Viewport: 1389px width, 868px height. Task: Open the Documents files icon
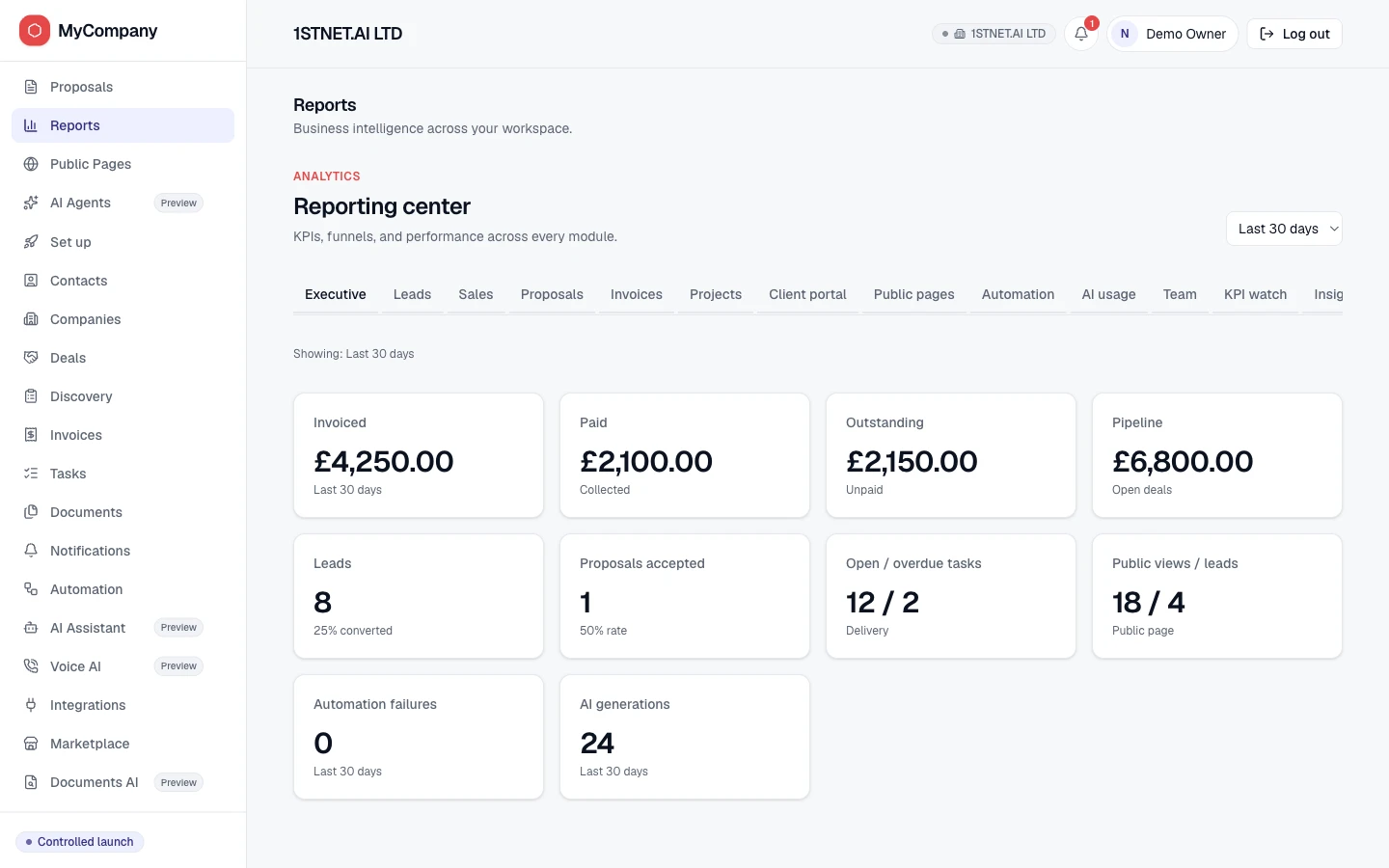pyautogui.click(x=31, y=512)
